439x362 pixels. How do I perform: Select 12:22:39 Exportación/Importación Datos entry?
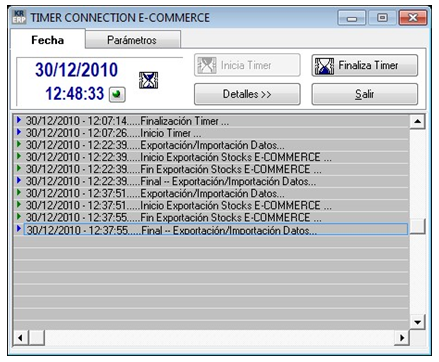(211, 145)
